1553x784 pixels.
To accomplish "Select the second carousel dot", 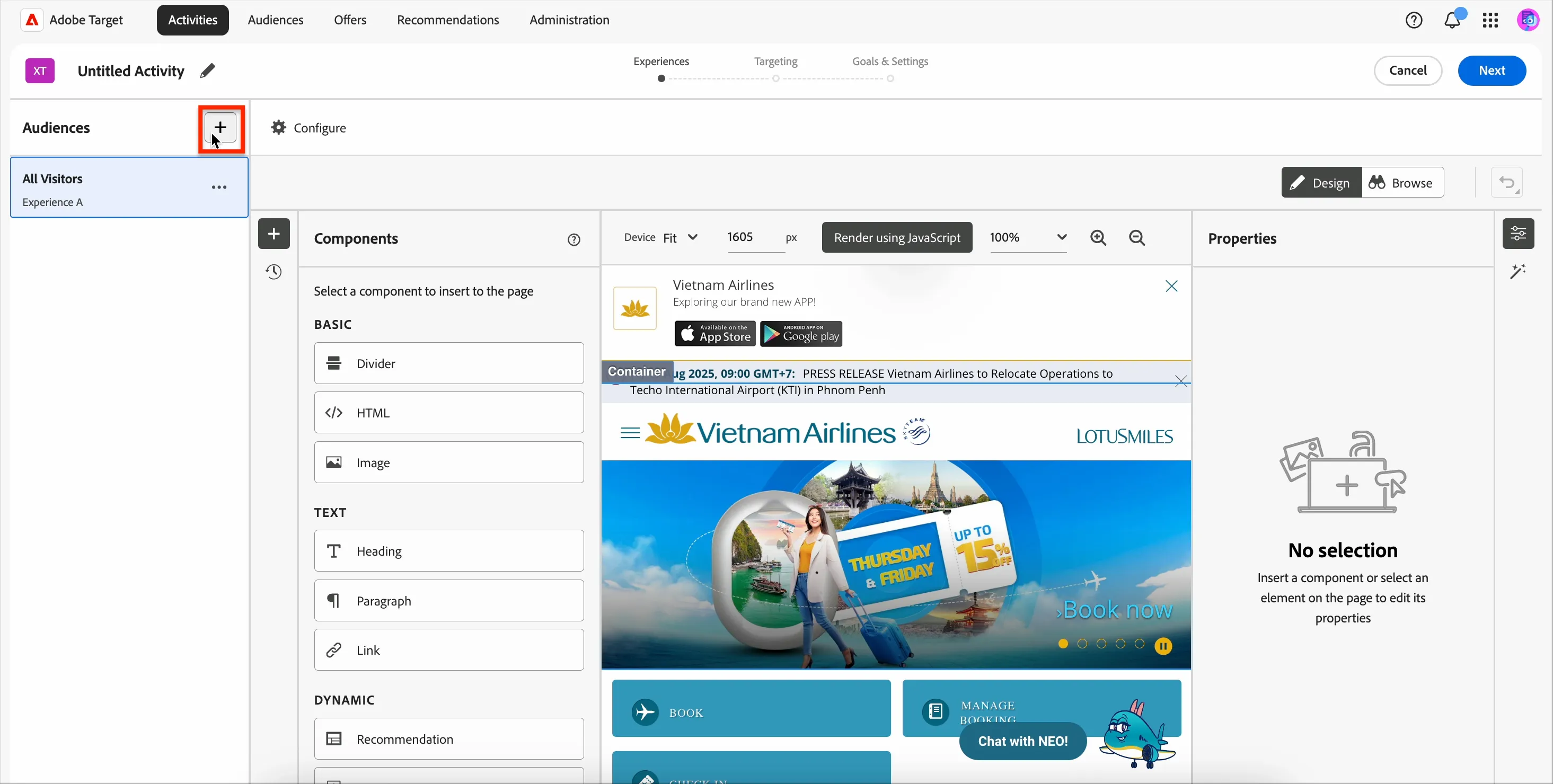I will click(x=1082, y=644).
